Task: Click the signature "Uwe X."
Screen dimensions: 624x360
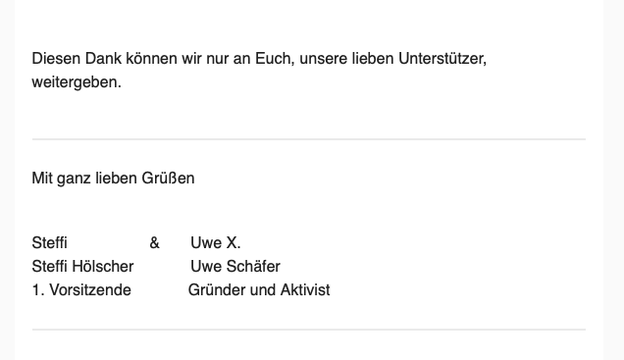Action: point(215,243)
